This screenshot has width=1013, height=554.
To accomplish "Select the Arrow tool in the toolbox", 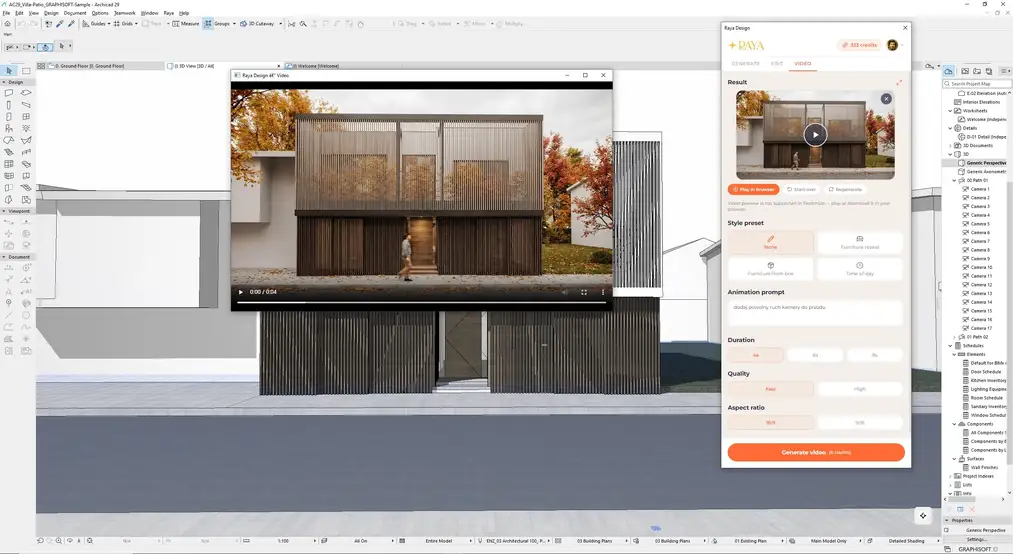I will pyautogui.click(x=9, y=70).
